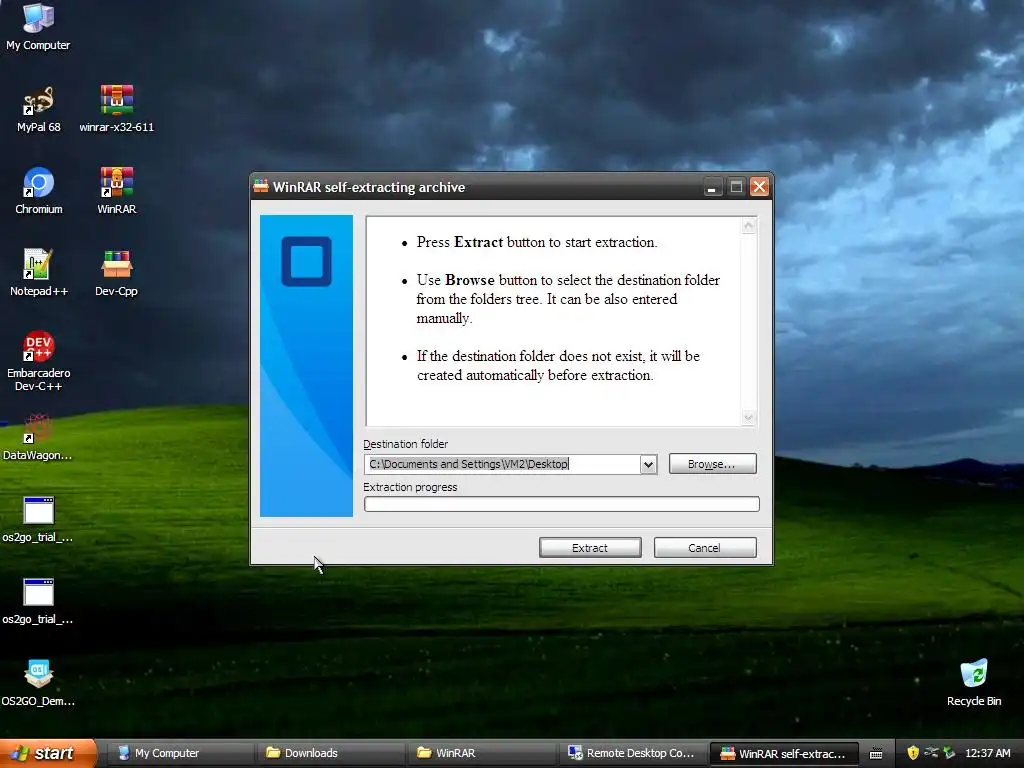This screenshot has height=768, width=1024.
Task: Select the OS2GO_Dem installer icon
Action: [x=38, y=683]
